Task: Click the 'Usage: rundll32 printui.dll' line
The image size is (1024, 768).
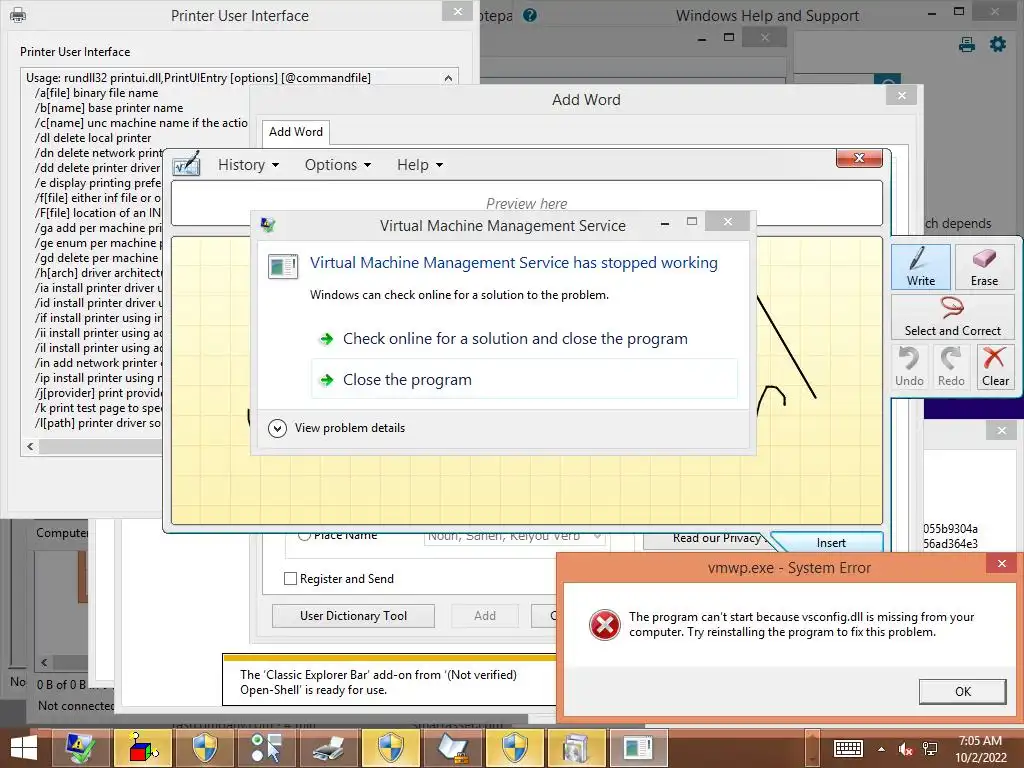Action: click(x=199, y=78)
